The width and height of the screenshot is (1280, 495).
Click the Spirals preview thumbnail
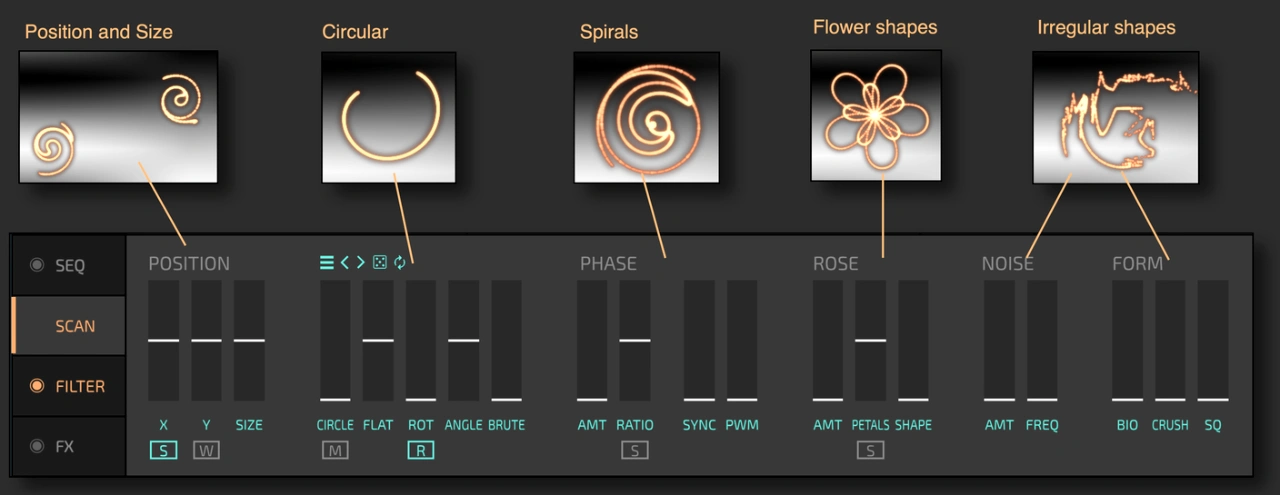(646, 117)
